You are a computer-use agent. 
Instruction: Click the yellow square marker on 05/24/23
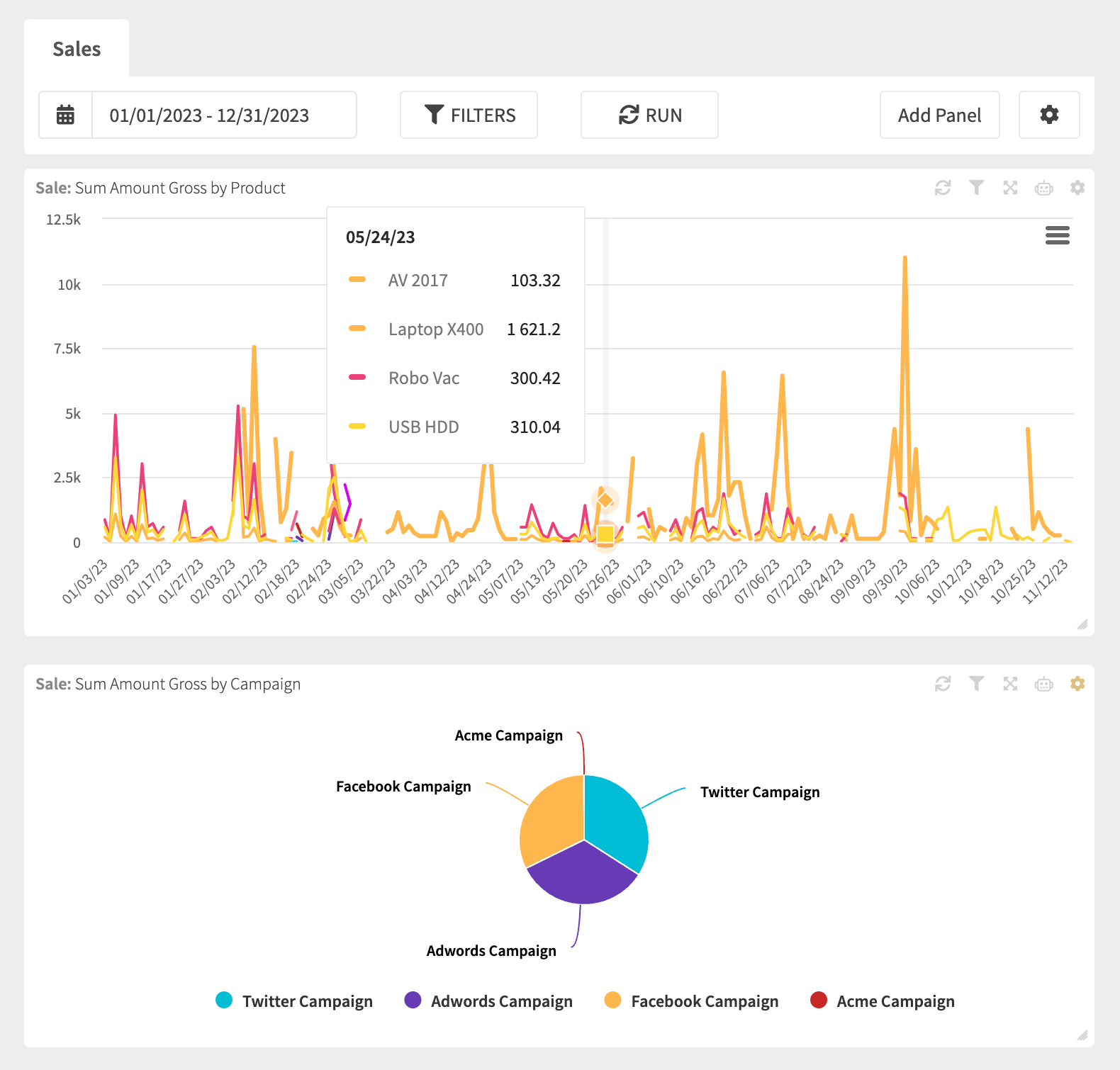pyautogui.click(x=605, y=534)
